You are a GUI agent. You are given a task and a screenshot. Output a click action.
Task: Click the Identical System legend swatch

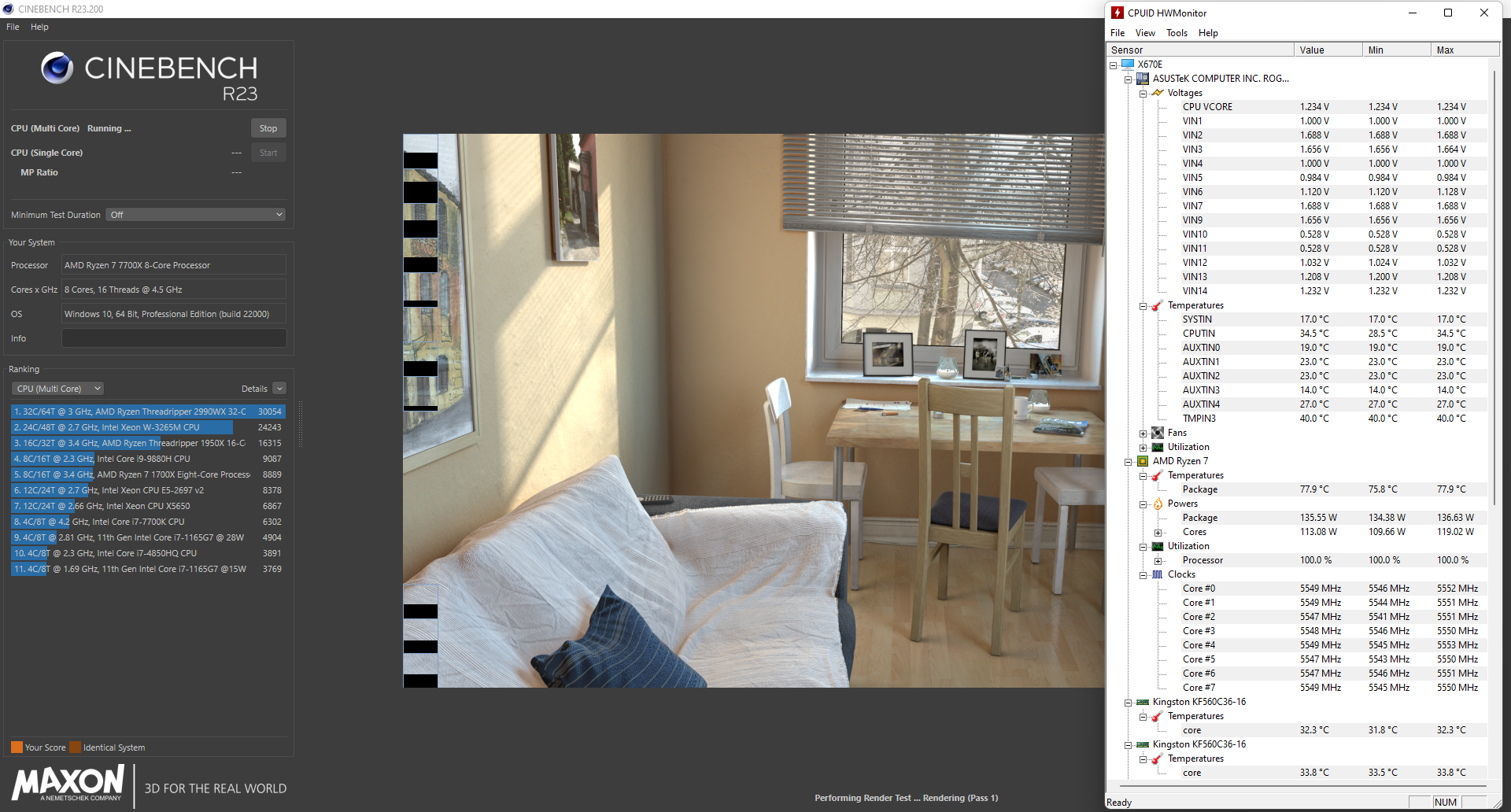point(75,747)
